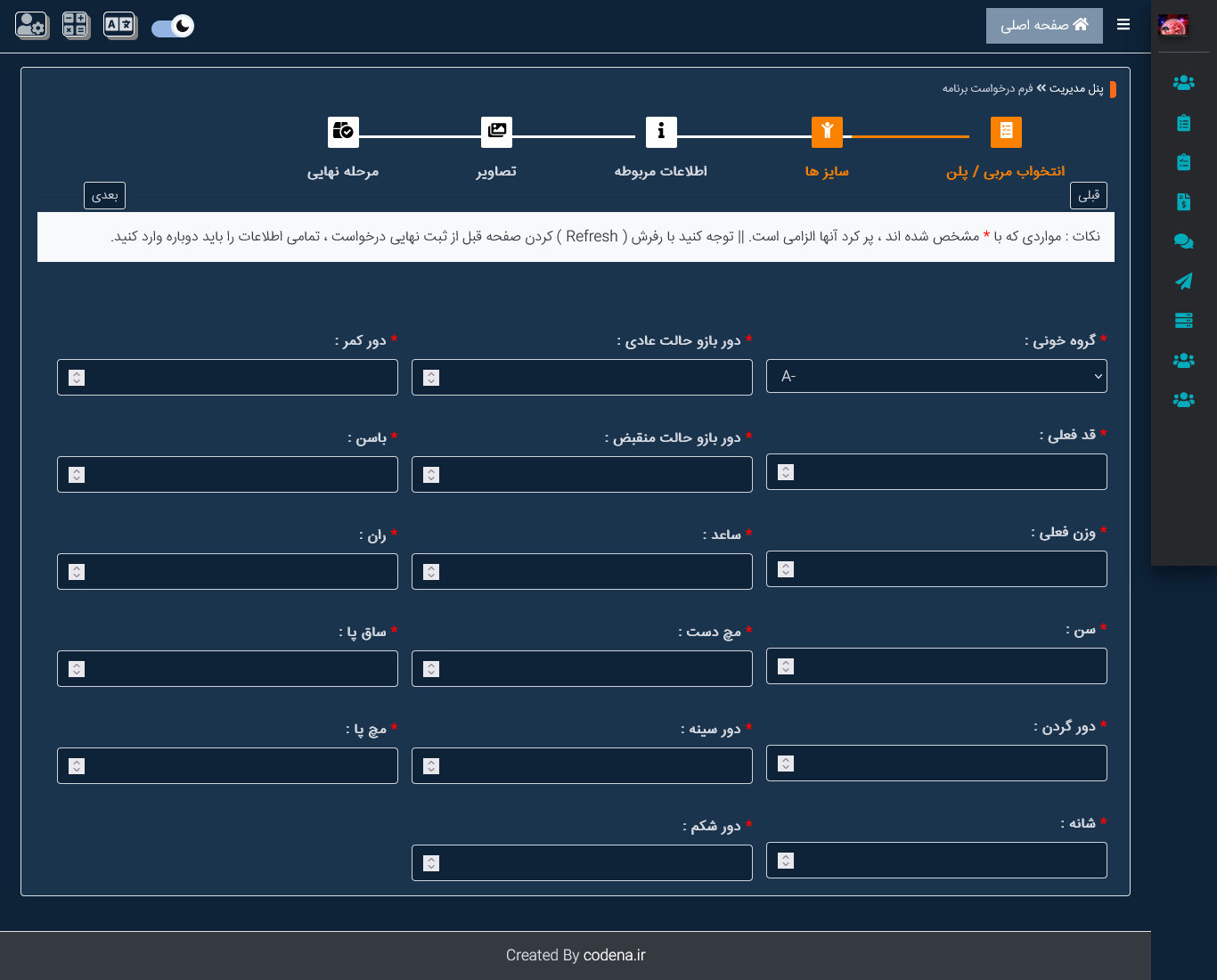
Task: Open the calculator icon in top bar
Action: pos(76,25)
